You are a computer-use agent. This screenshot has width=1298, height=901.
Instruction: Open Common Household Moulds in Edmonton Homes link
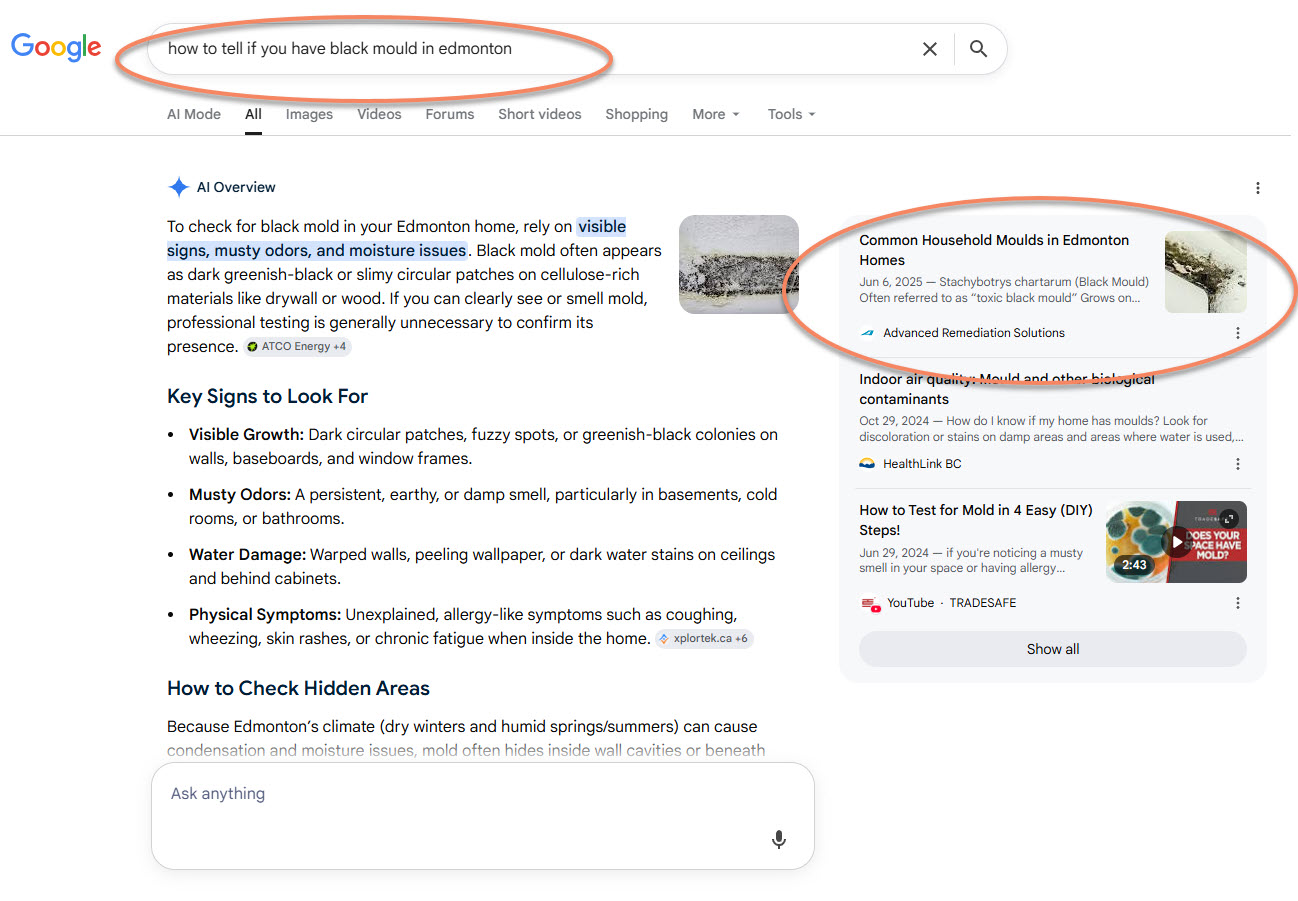pos(994,250)
